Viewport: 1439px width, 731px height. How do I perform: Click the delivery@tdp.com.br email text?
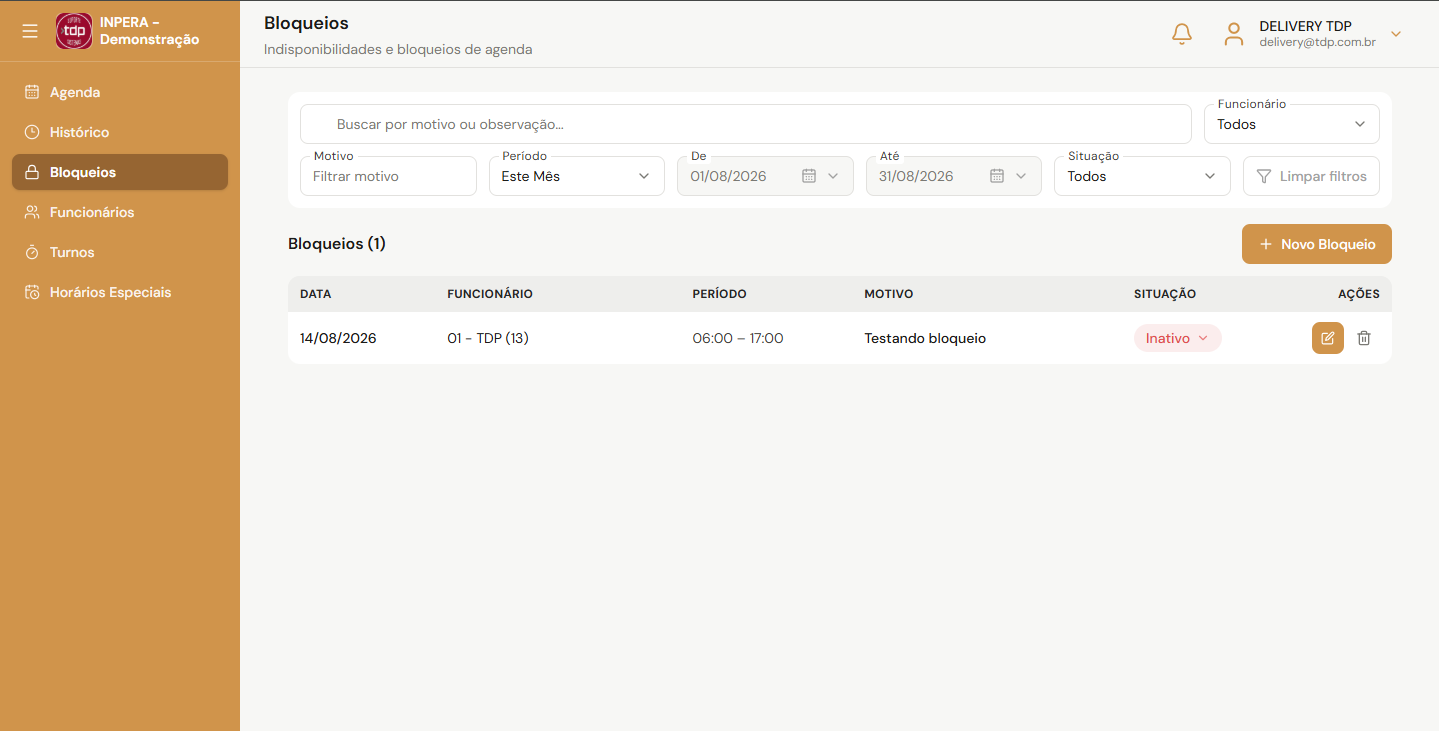1318,43
